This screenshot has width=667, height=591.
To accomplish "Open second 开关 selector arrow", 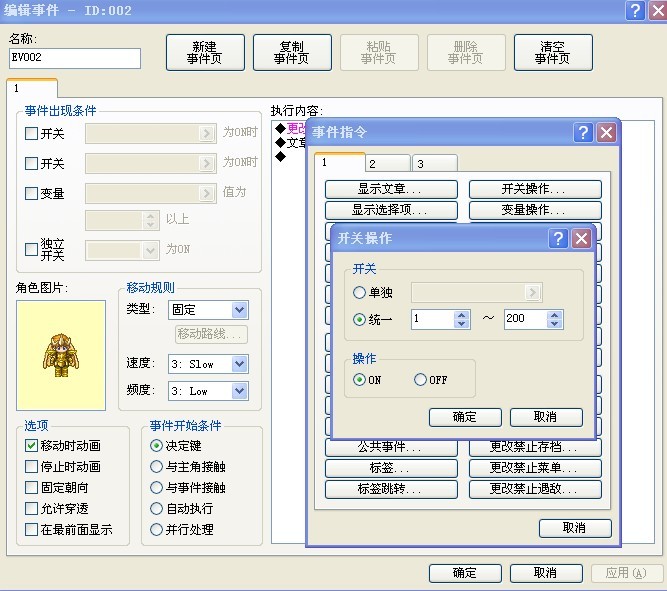I will point(206,163).
